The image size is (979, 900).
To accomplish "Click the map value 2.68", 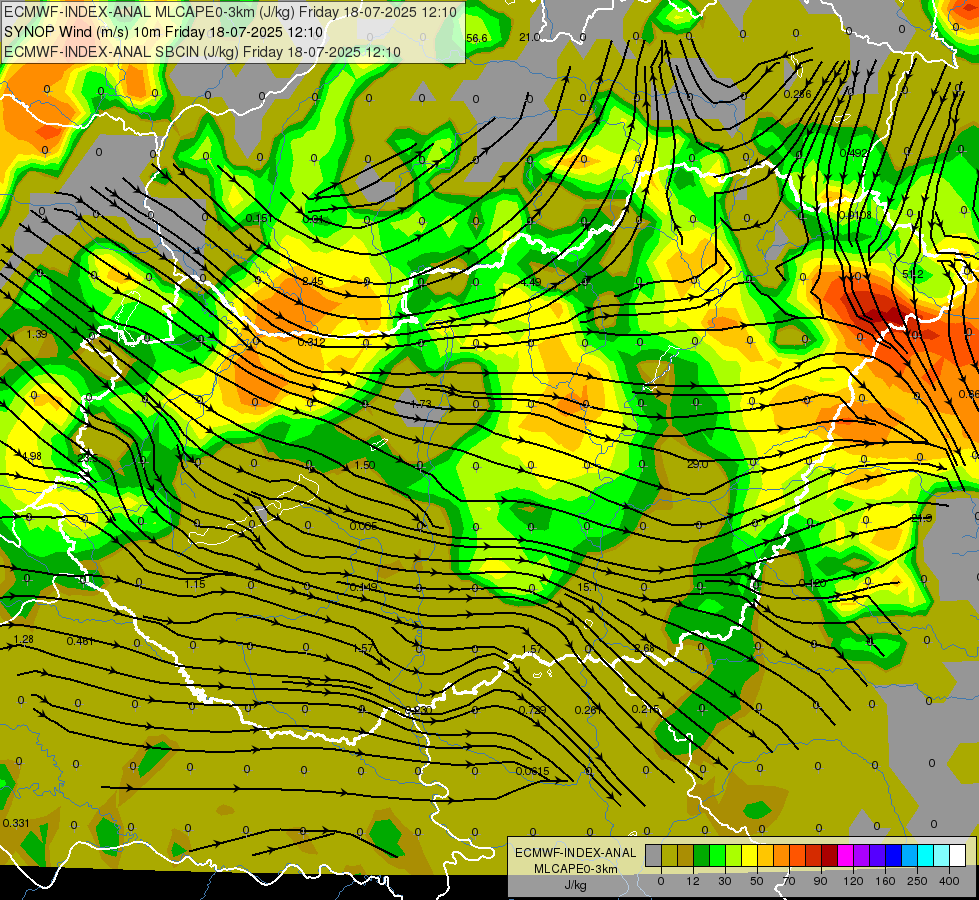I will click(644, 648).
